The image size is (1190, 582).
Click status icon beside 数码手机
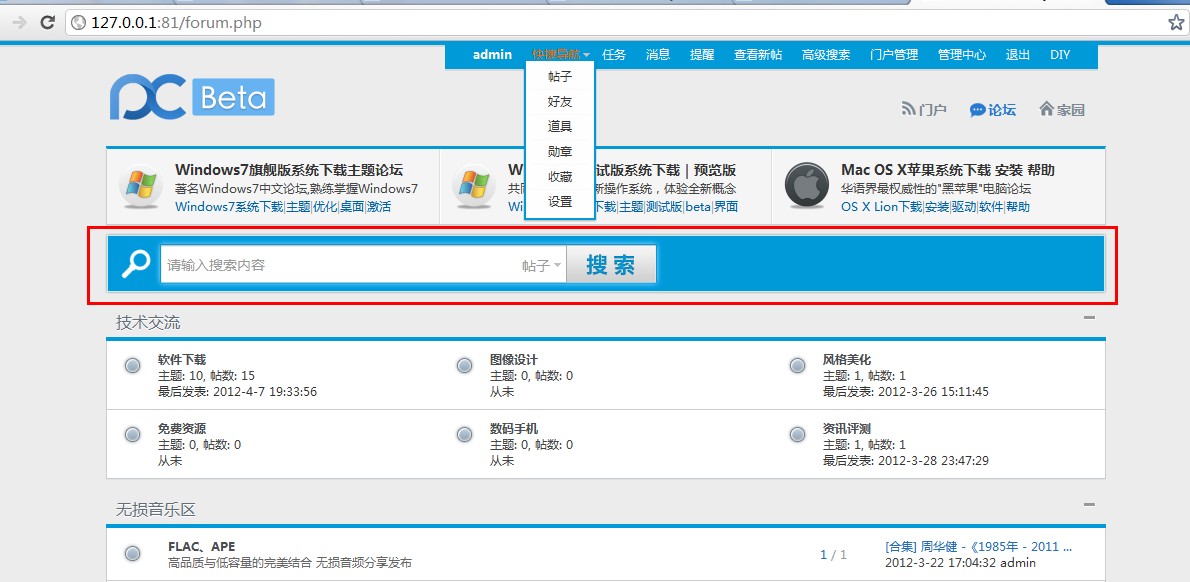[x=464, y=435]
